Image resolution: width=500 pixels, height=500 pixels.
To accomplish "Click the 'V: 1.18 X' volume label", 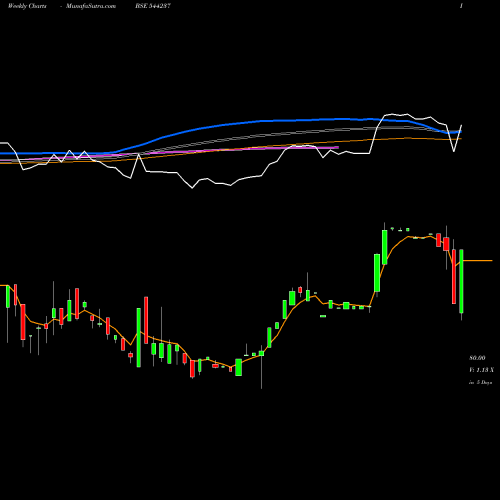I will point(481,370).
